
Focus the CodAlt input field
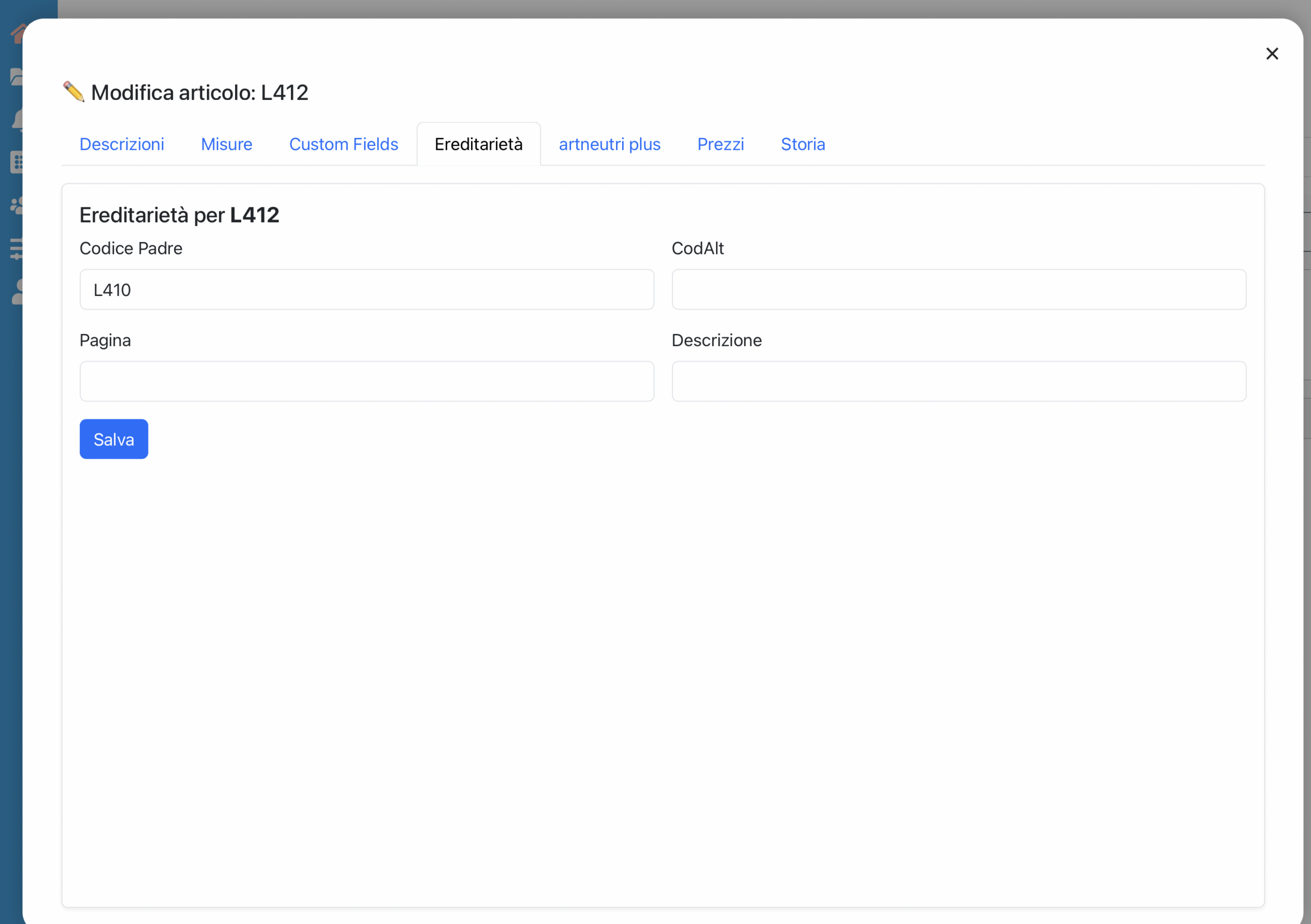[958, 290]
